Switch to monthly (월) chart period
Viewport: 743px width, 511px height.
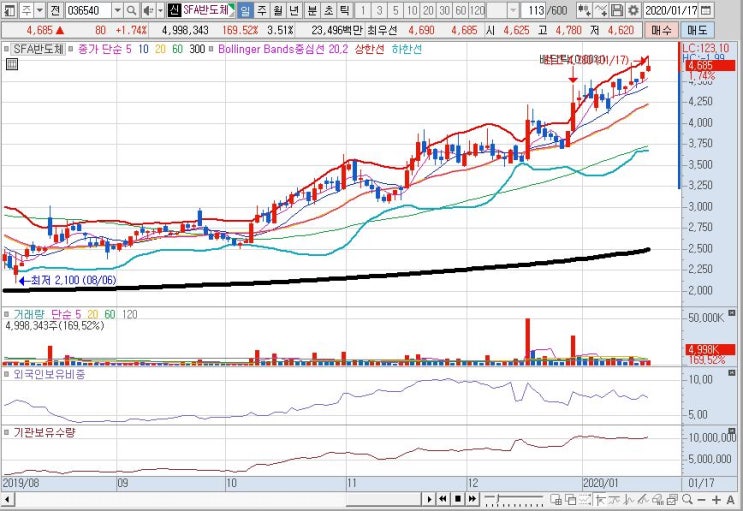278,10
